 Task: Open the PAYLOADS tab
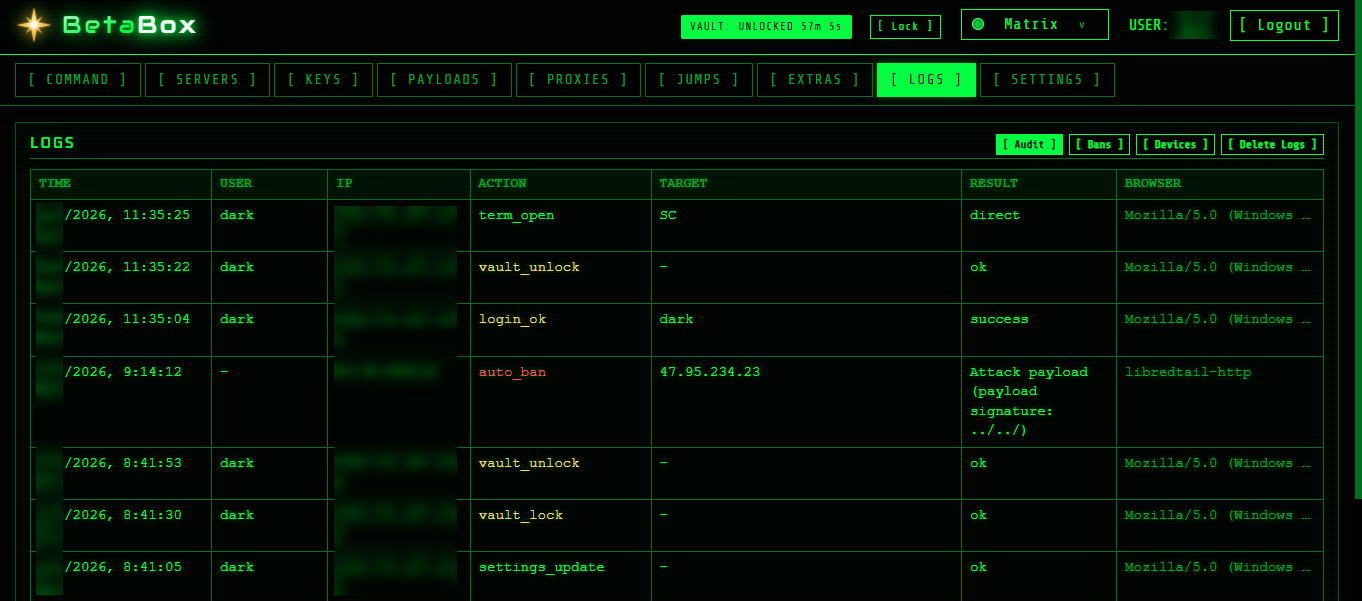pos(444,80)
